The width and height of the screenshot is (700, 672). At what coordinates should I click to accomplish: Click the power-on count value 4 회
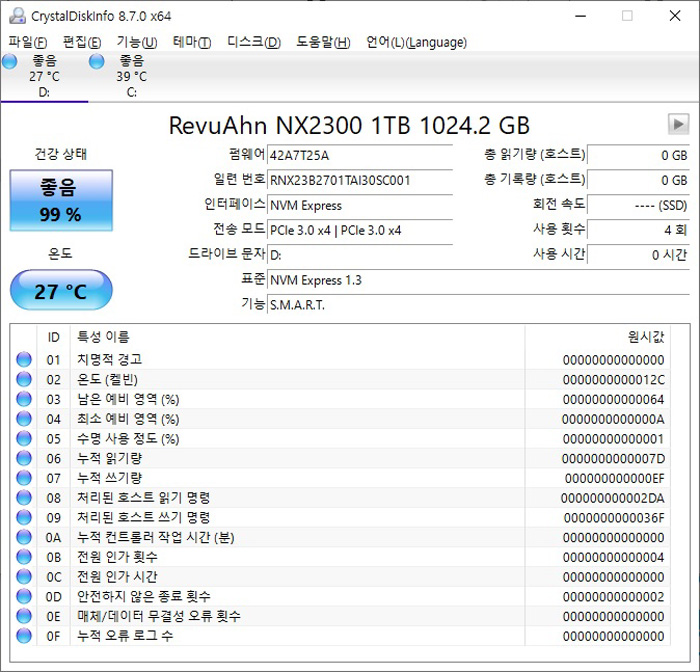[638, 230]
